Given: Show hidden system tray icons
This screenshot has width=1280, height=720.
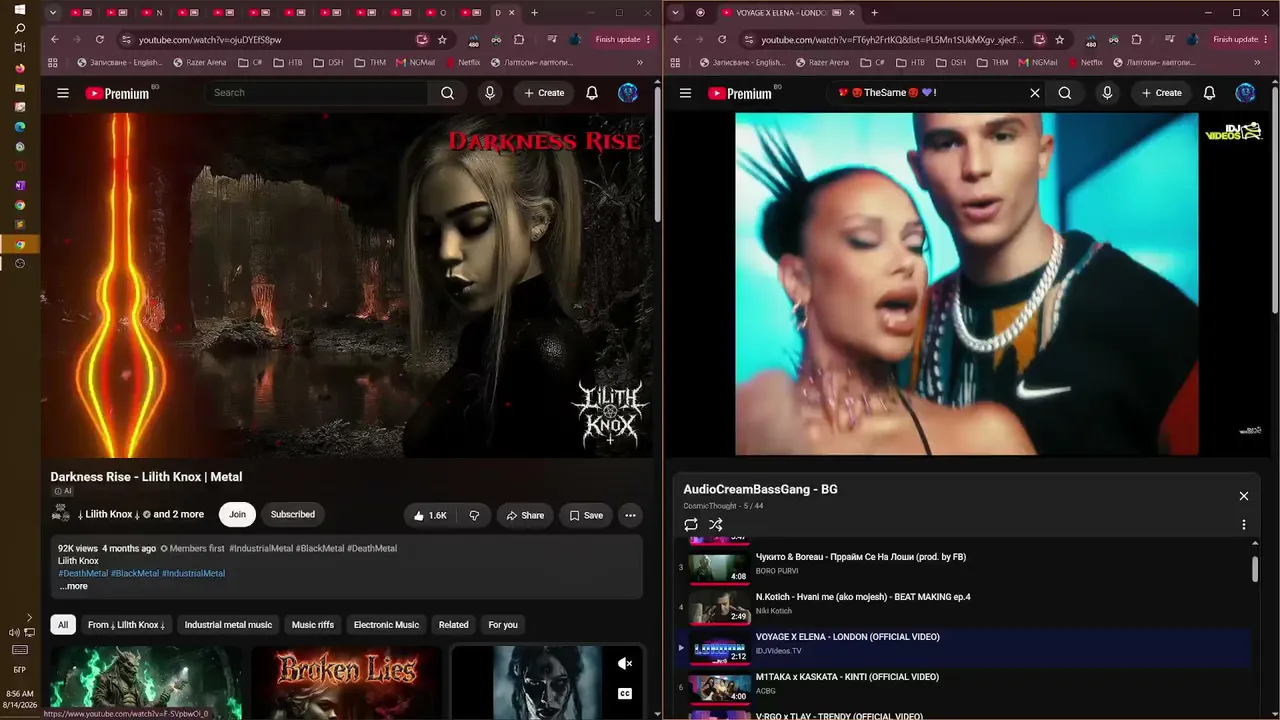Looking at the screenshot, I should click(29, 618).
